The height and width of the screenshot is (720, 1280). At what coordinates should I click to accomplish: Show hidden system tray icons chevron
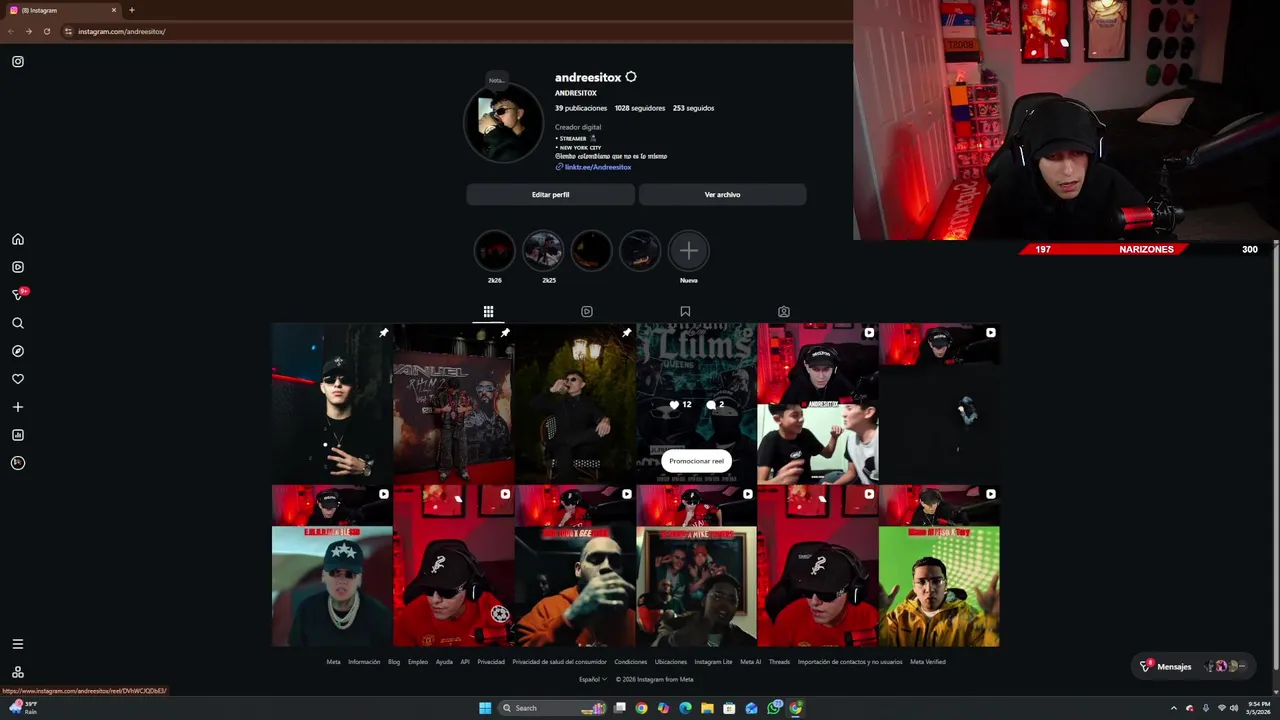pyautogui.click(x=1174, y=708)
